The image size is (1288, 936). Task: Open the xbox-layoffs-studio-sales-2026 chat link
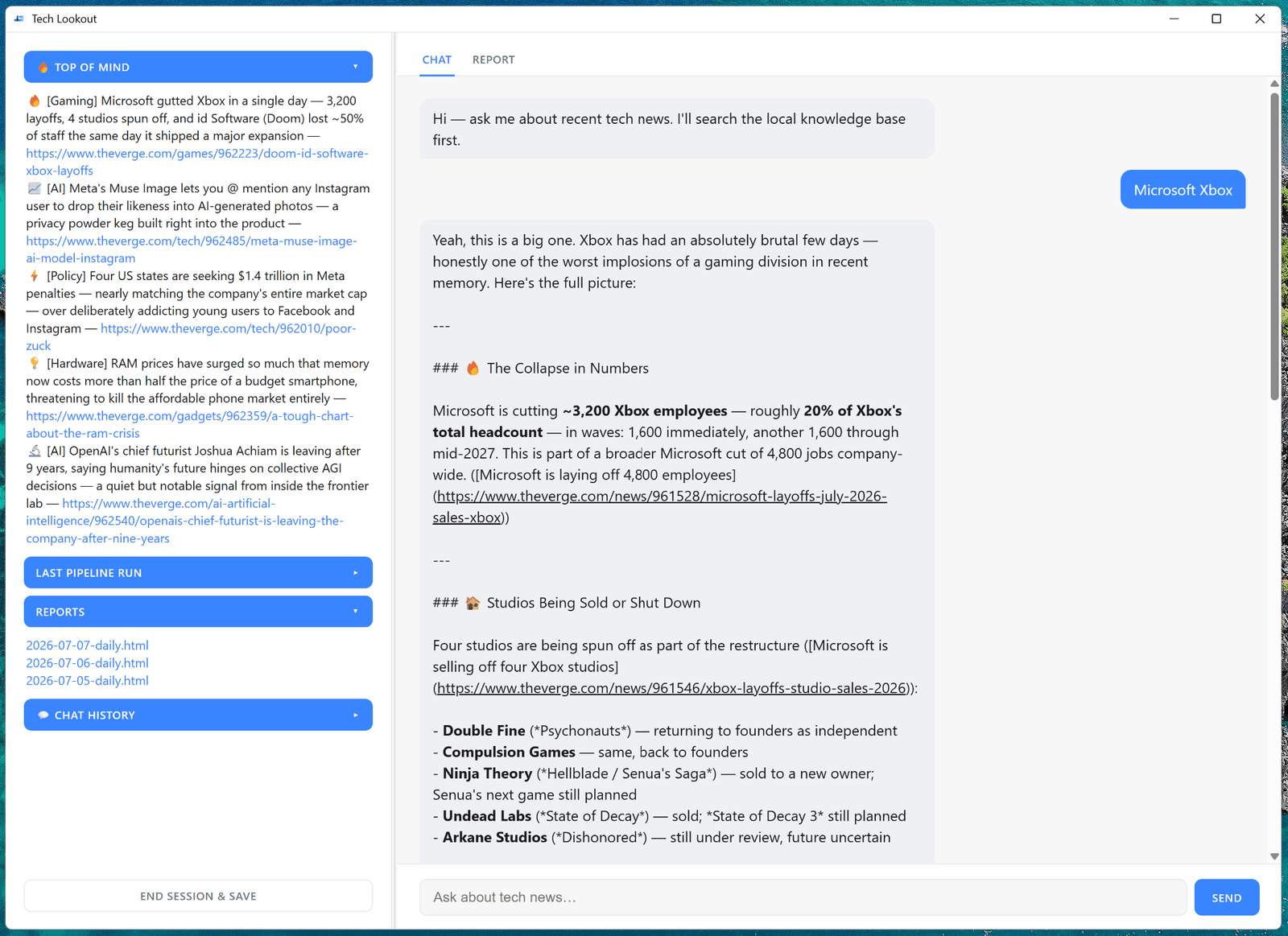pyautogui.click(x=671, y=688)
